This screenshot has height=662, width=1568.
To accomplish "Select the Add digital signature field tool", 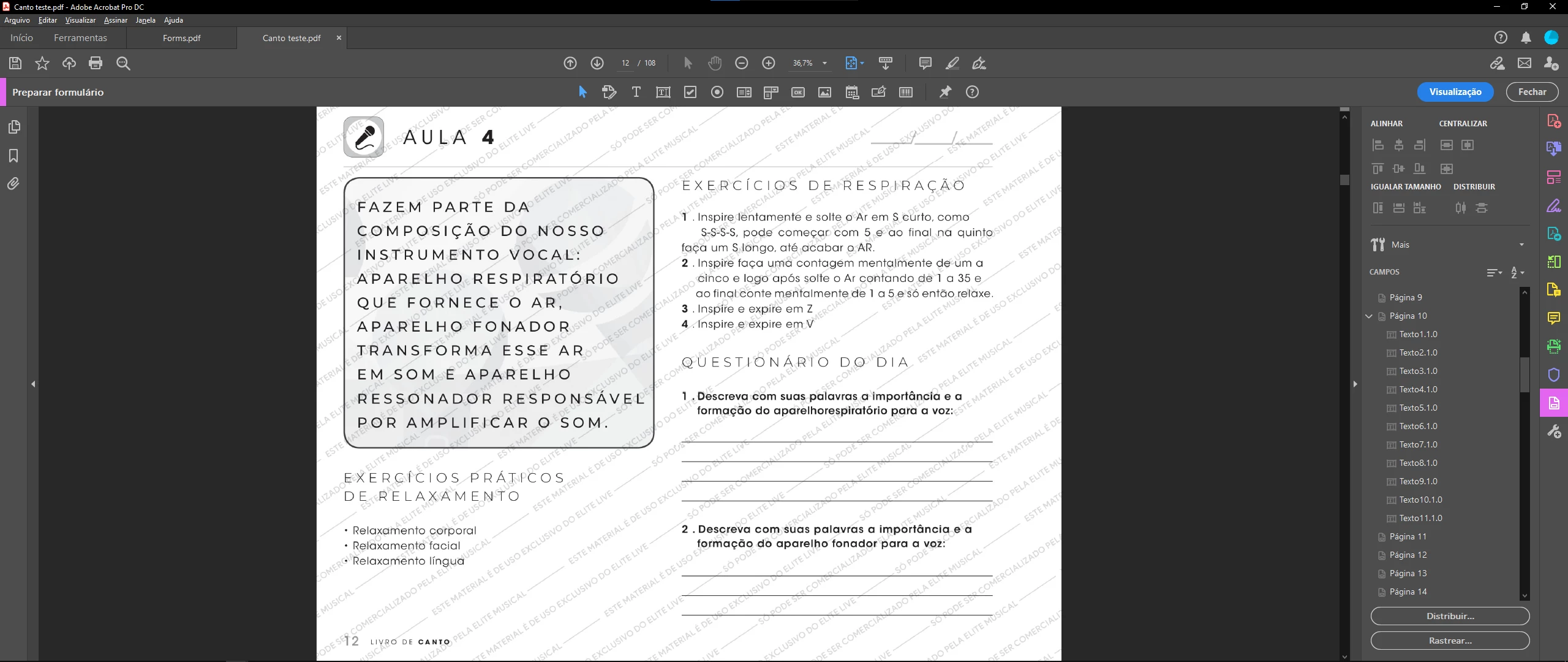I will pos(879,92).
